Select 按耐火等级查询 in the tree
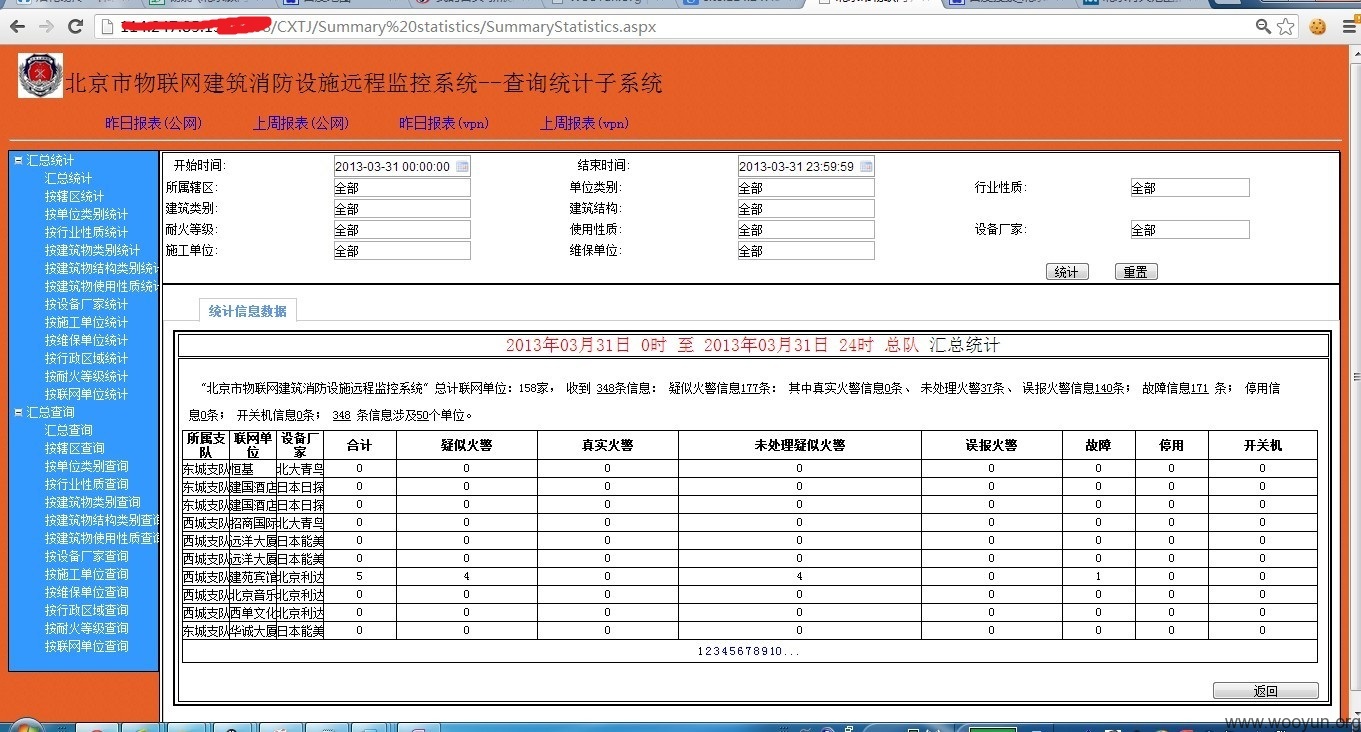This screenshot has width=1361, height=732. [x=86, y=628]
